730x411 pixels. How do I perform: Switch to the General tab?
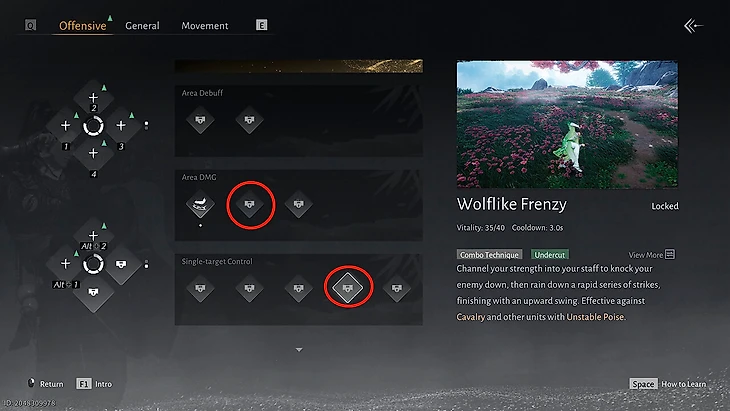142,26
